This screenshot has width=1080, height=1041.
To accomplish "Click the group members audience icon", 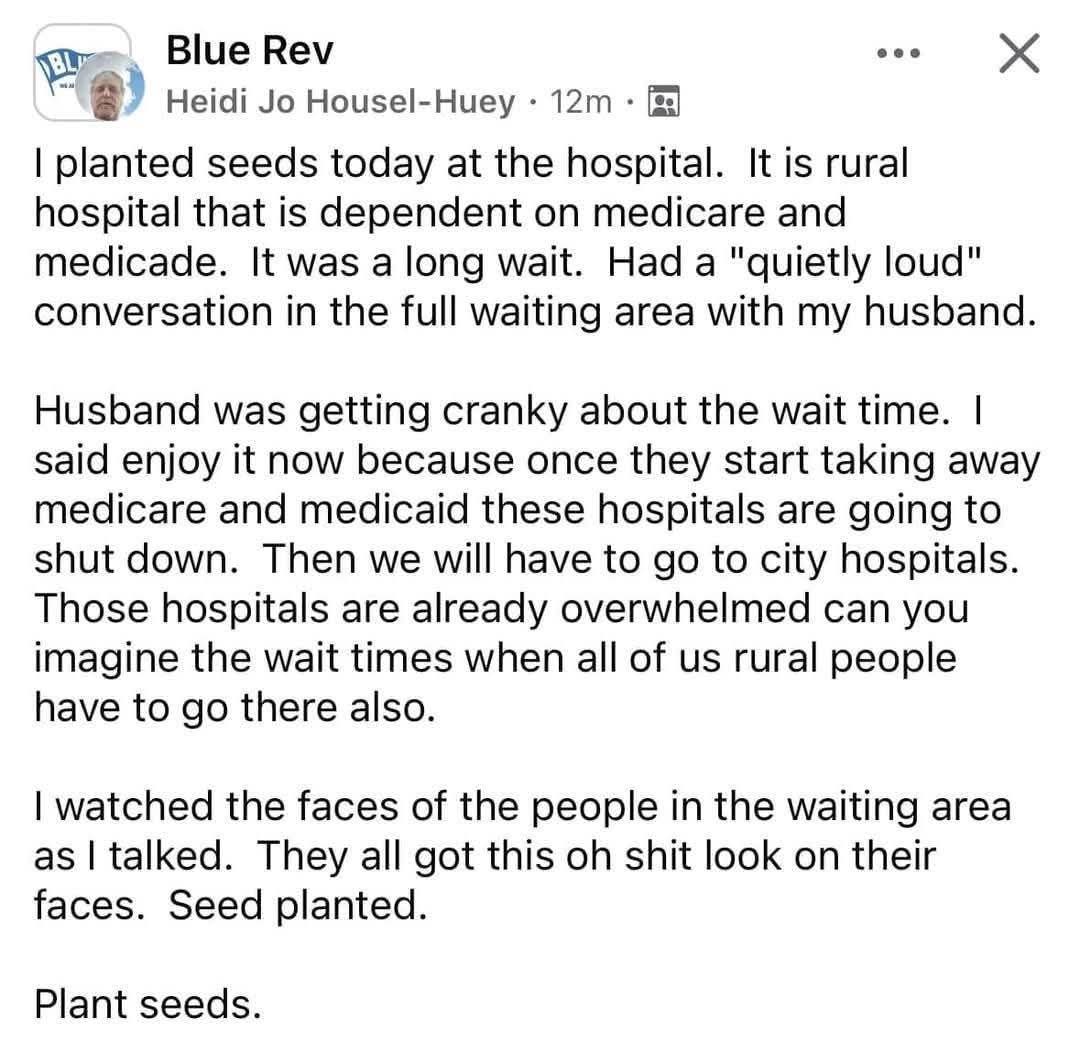I will 665,102.
